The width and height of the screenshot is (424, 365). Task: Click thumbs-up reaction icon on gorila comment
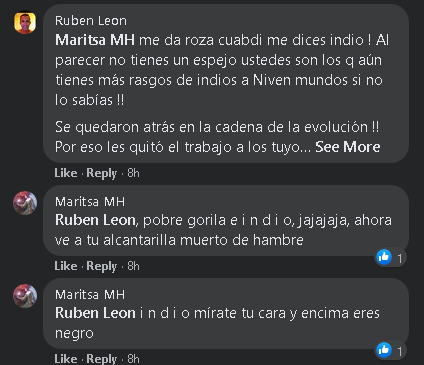coord(384,257)
